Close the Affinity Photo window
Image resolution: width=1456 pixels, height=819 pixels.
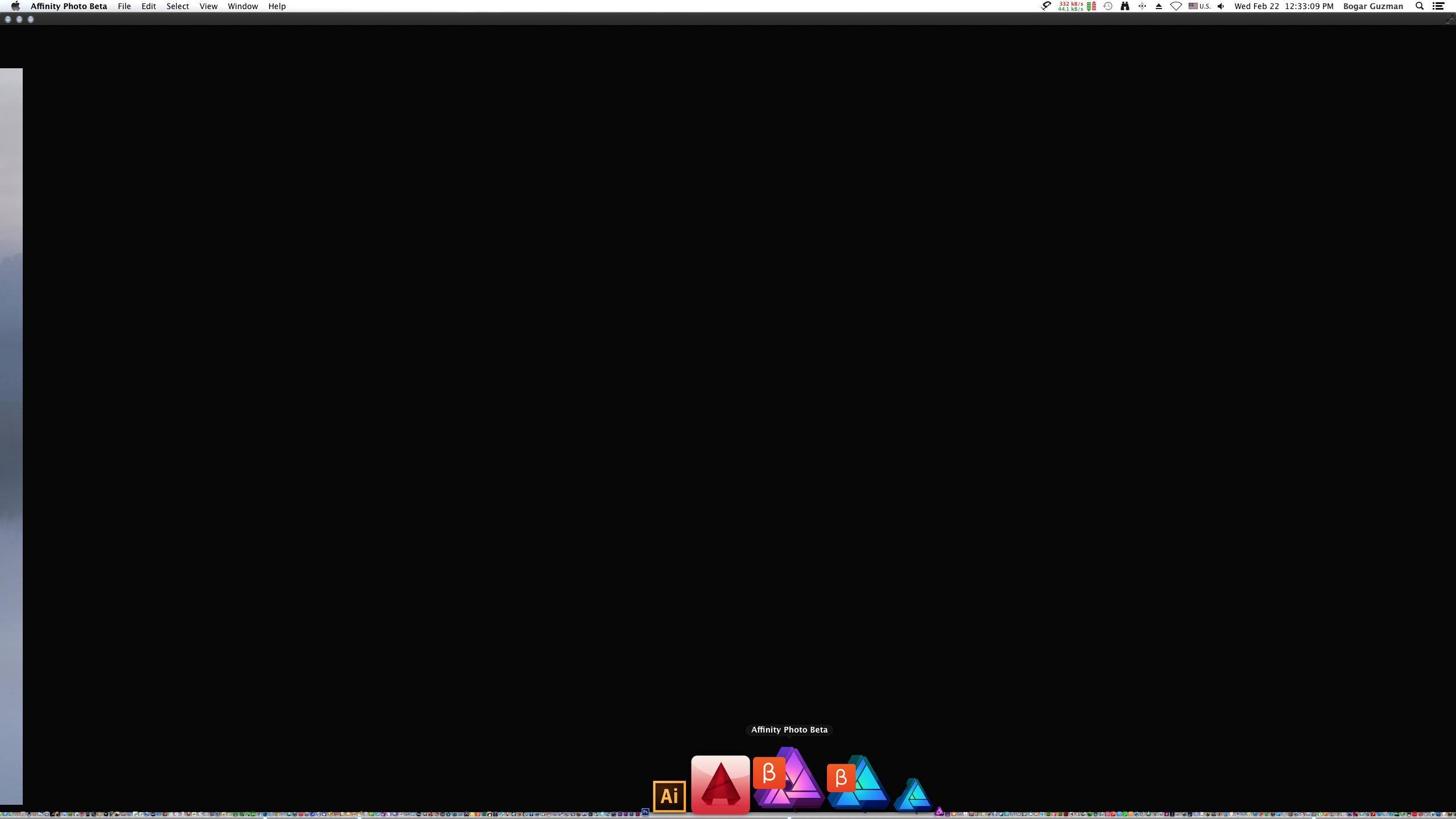point(8,19)
